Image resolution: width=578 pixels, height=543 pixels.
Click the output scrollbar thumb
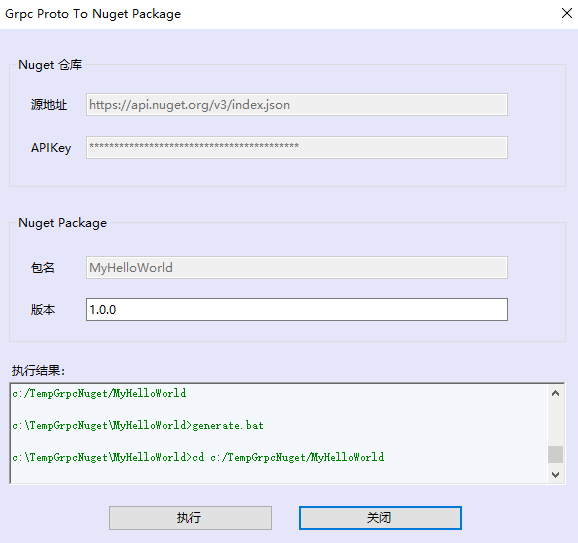coord(556,454)
